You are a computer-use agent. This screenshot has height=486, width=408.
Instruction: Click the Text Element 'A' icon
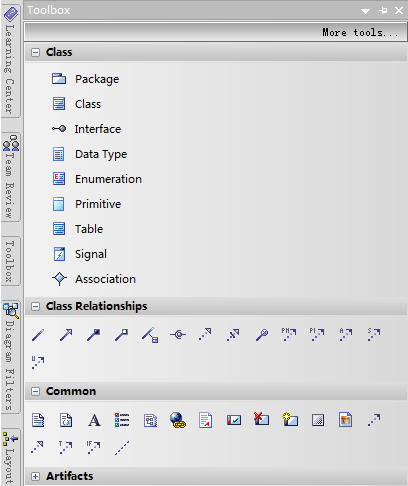tap(94, 420)
